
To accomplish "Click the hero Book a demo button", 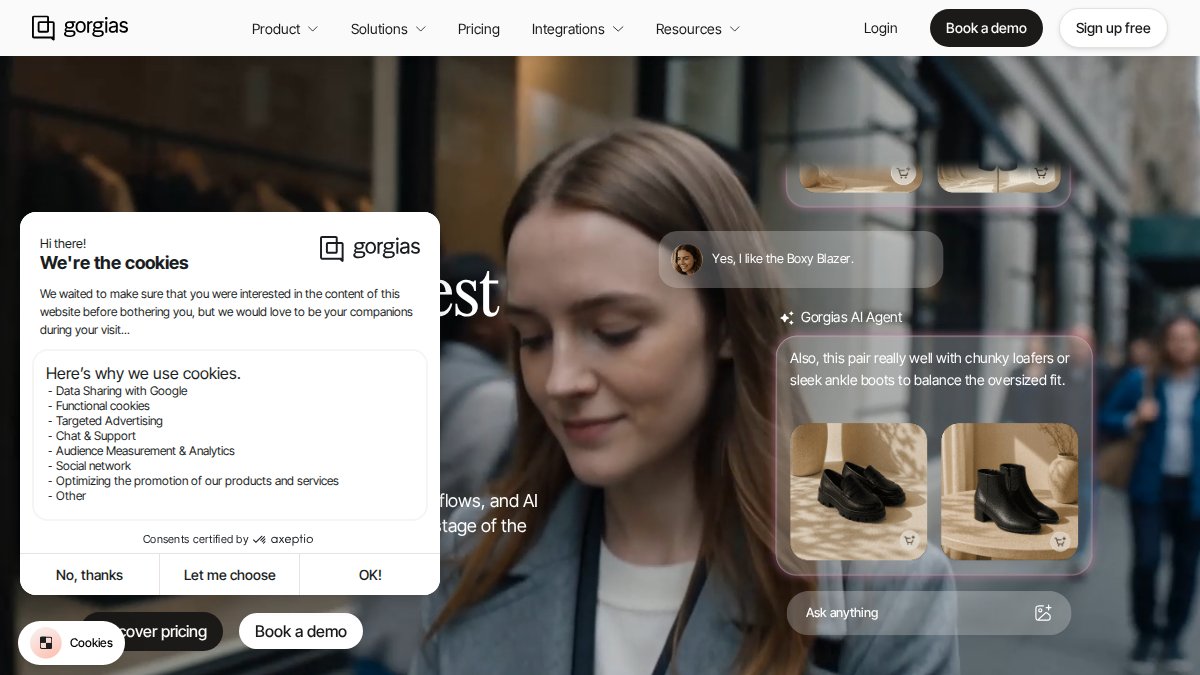I will coord(301,631).
